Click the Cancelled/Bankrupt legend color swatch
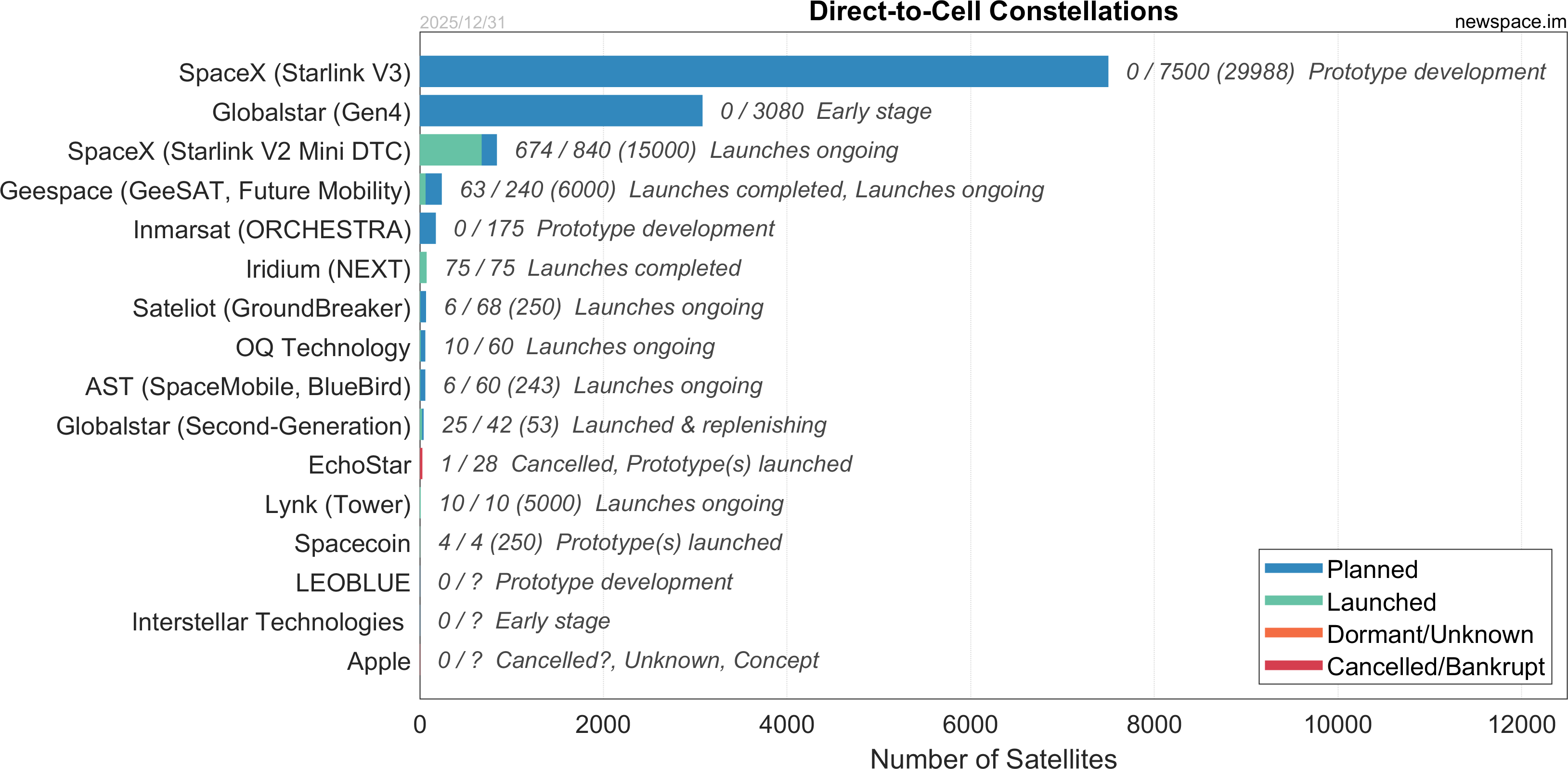 pyautogui.click(x=1293, y=666)
